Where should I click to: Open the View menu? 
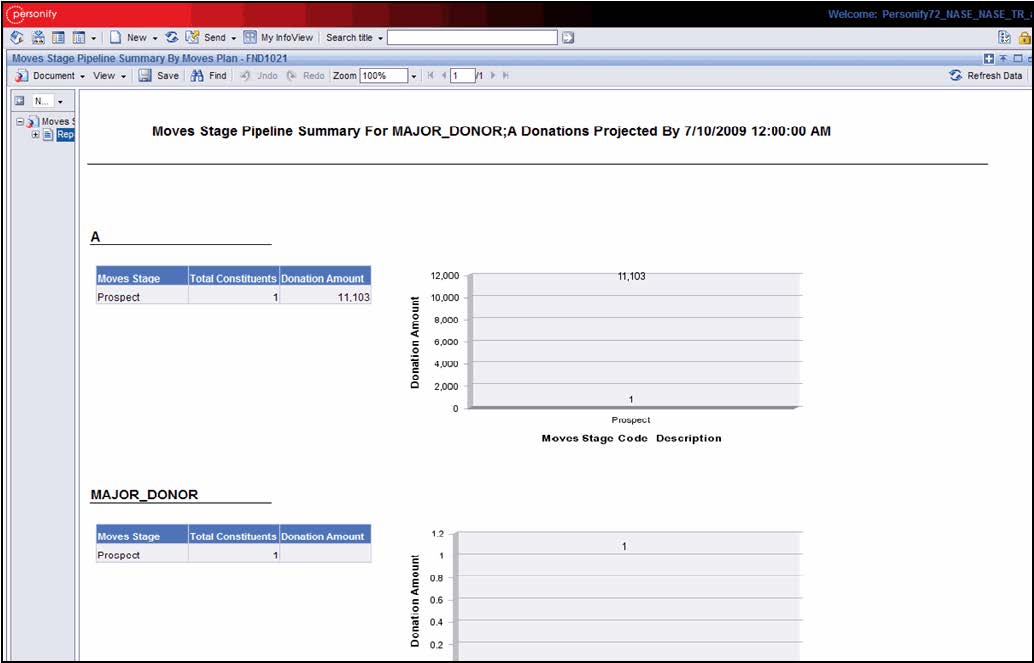click(109, 76)
